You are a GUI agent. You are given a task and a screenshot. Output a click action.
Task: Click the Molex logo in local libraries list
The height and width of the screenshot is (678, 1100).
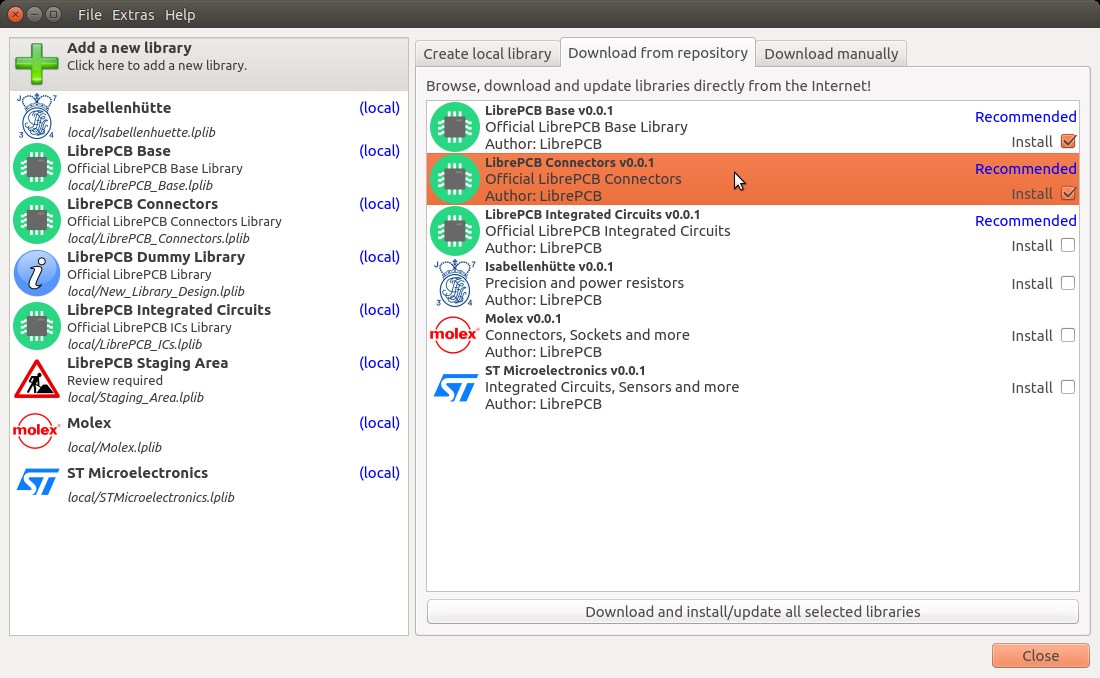[37, 431]
